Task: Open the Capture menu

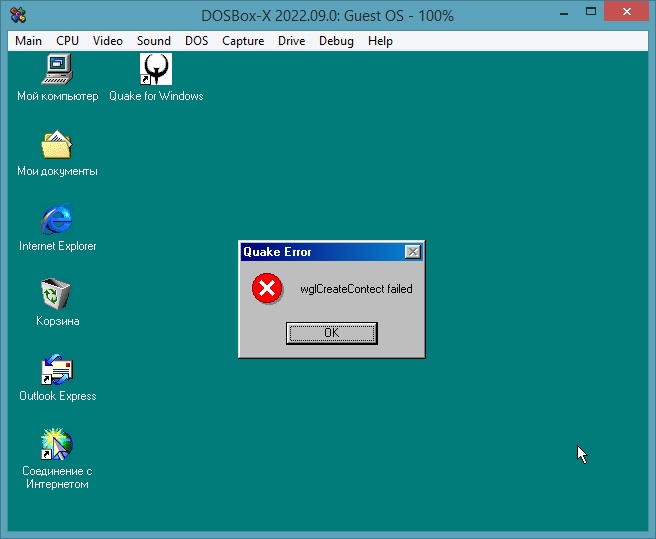Action: pos(243,41)
